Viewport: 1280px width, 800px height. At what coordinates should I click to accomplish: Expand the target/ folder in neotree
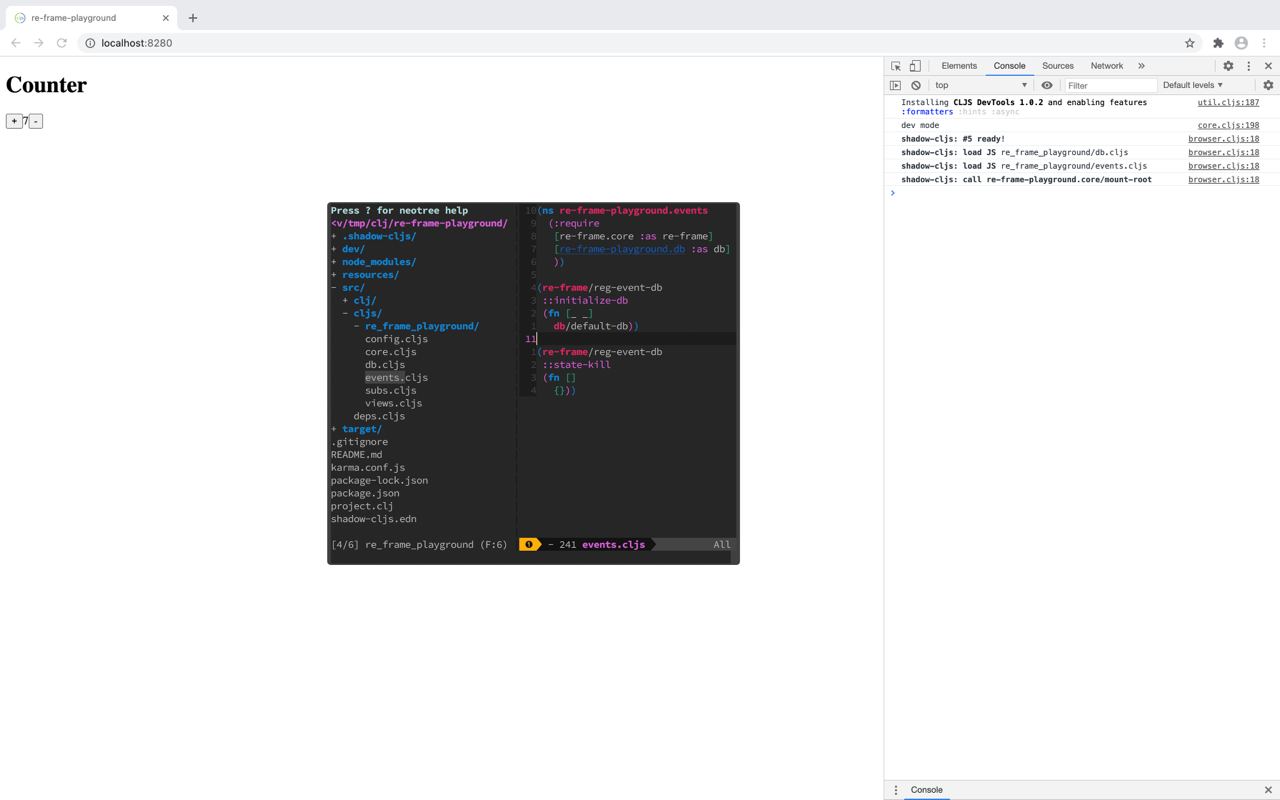click(x=356, y=429)
